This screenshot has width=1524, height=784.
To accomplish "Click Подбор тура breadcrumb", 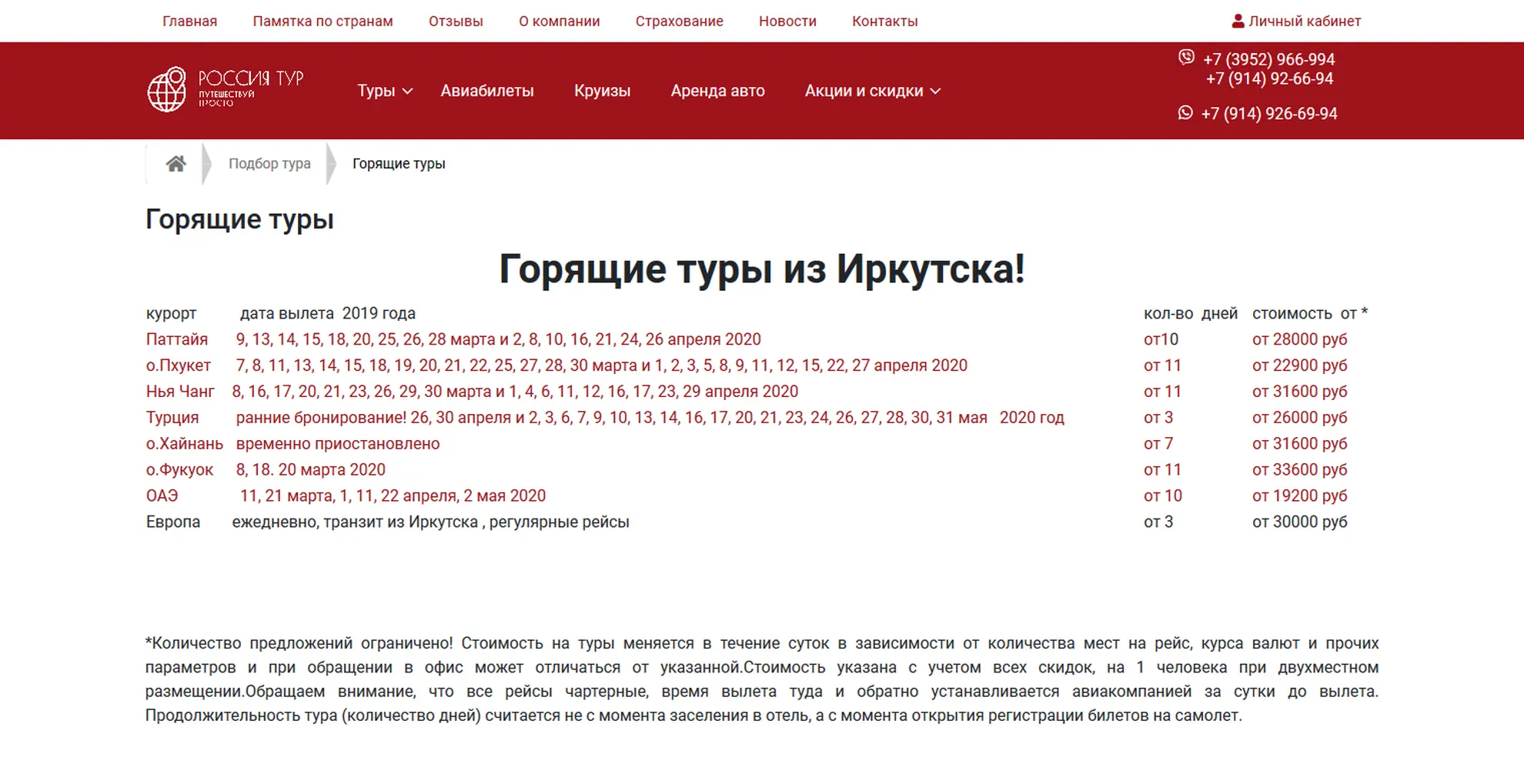I will pyautogui.click(x=269, y=164).
